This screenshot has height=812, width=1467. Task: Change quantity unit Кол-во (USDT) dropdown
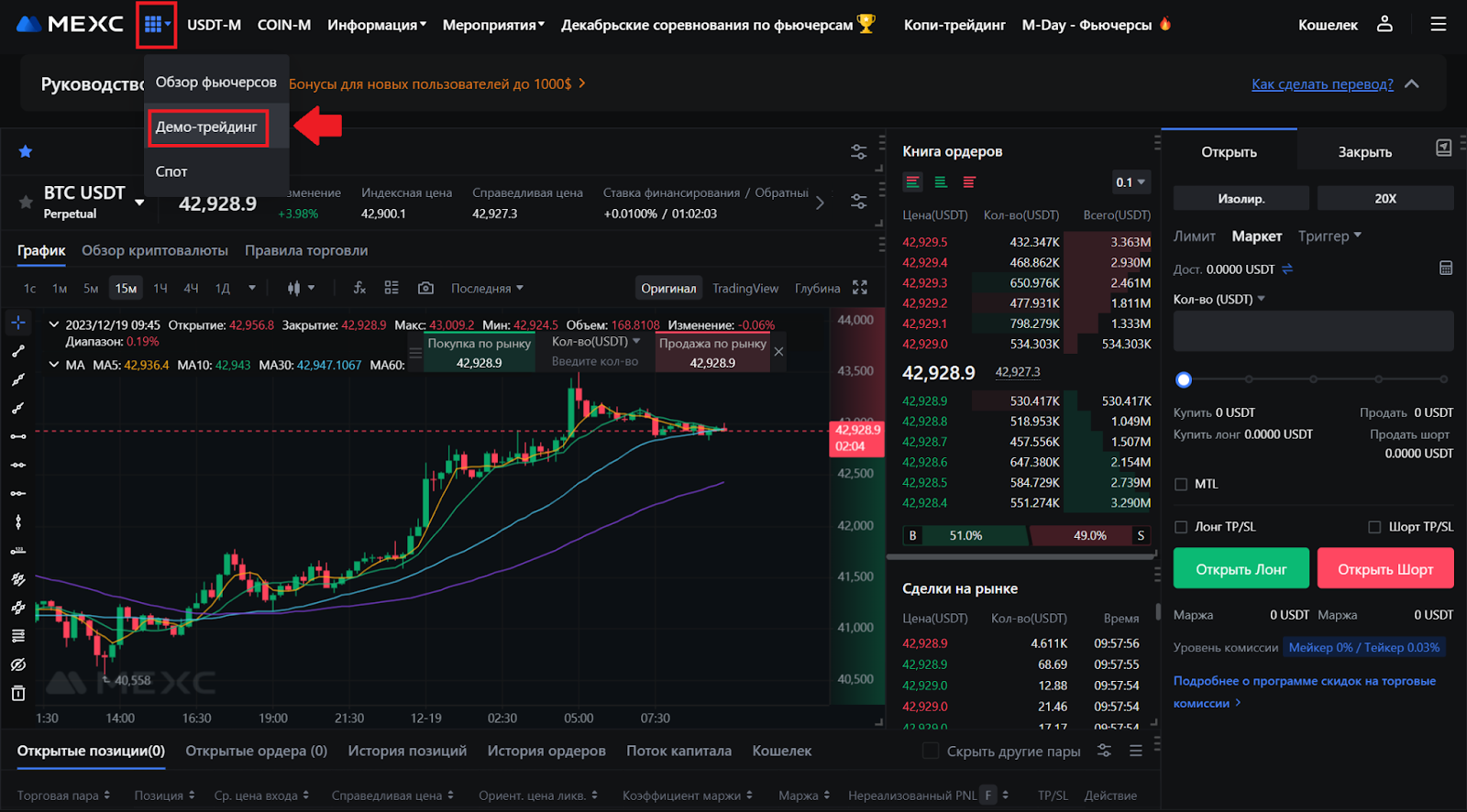[1219, 299]
